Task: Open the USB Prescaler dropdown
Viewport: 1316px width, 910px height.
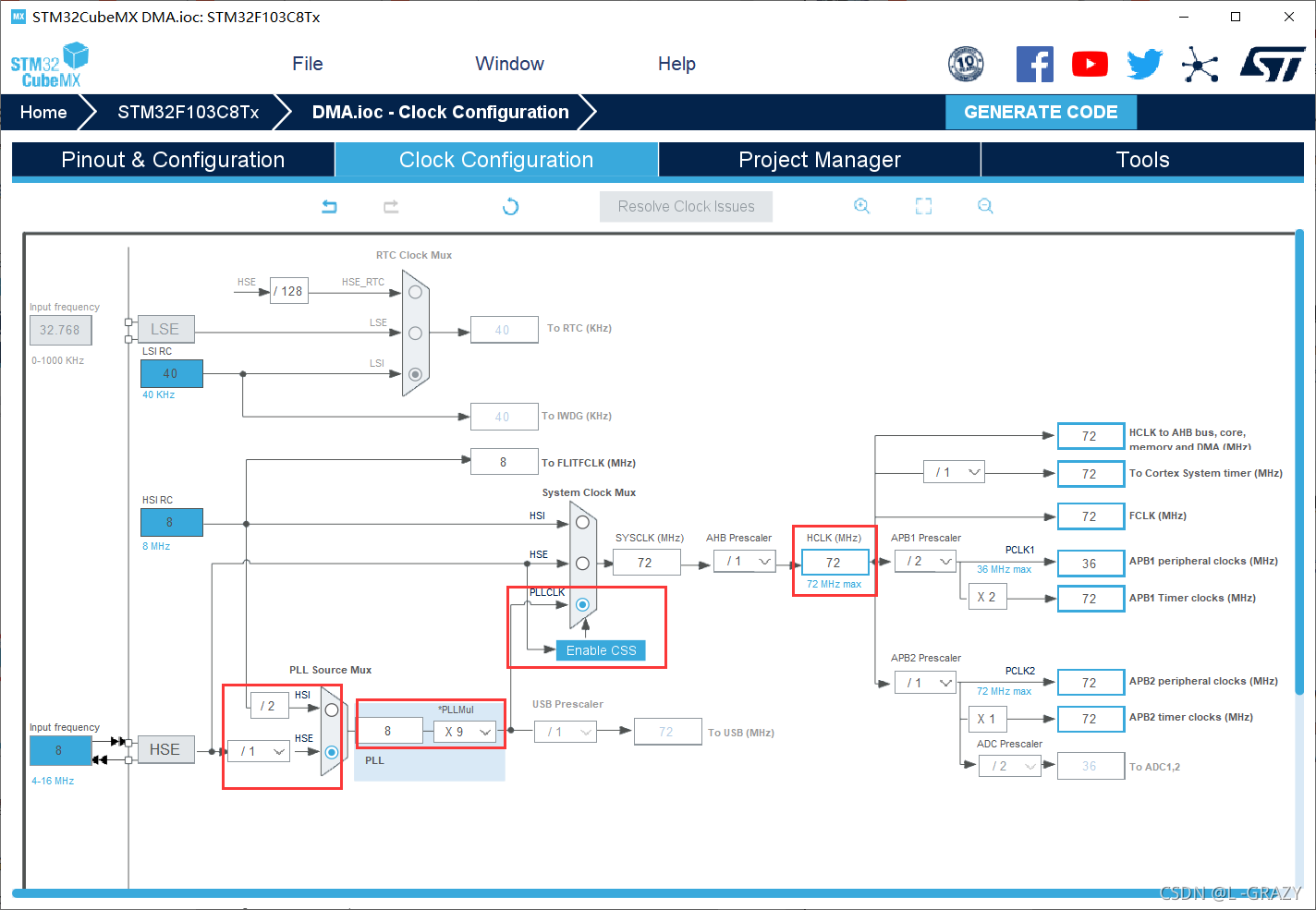Action: 566,732
